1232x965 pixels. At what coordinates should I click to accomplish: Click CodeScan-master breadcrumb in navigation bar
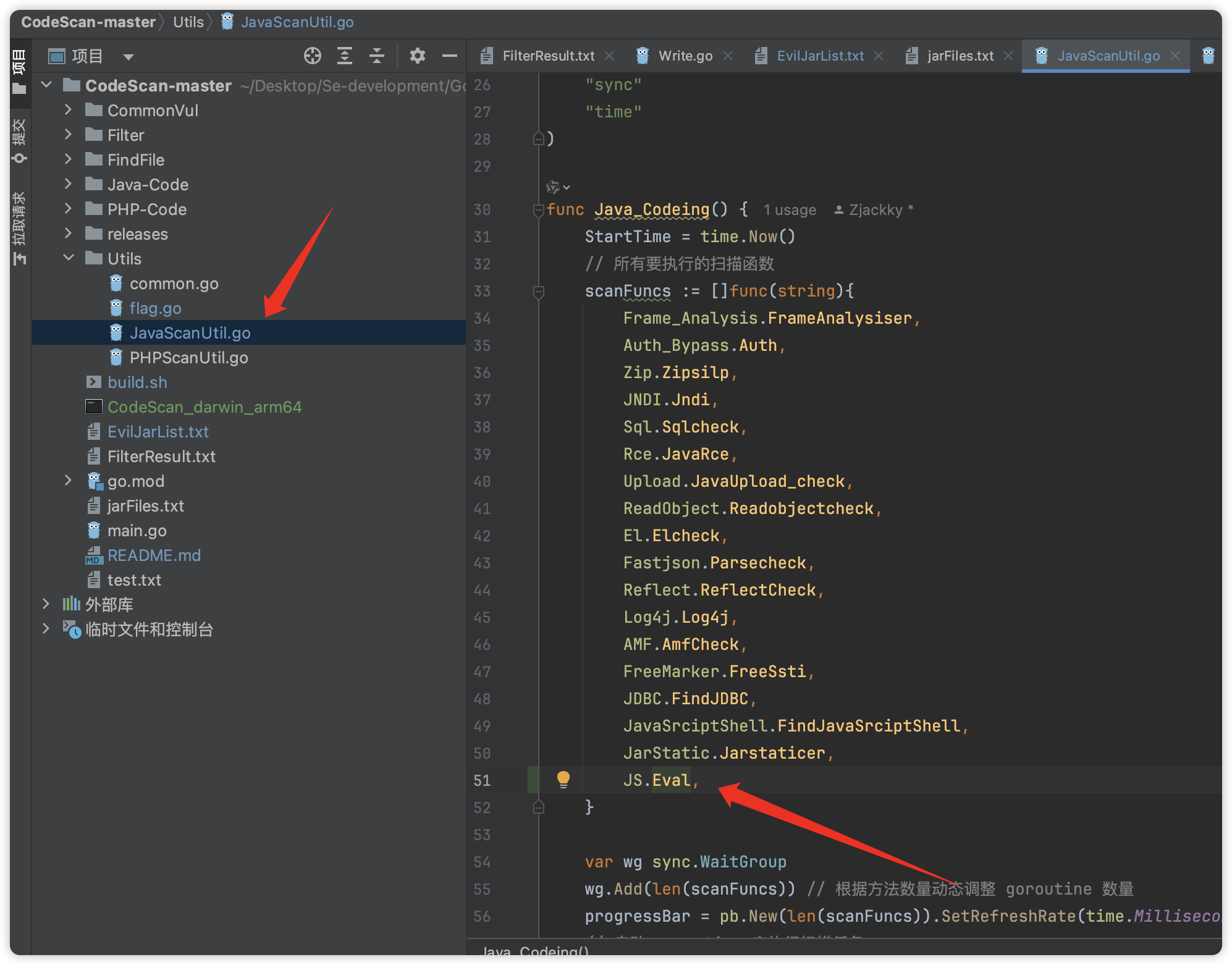(x=88, y=22)
